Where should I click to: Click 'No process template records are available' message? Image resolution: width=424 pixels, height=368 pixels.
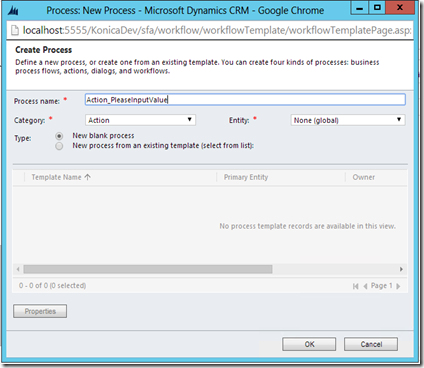pyautogui.click(x=308, y=226)
